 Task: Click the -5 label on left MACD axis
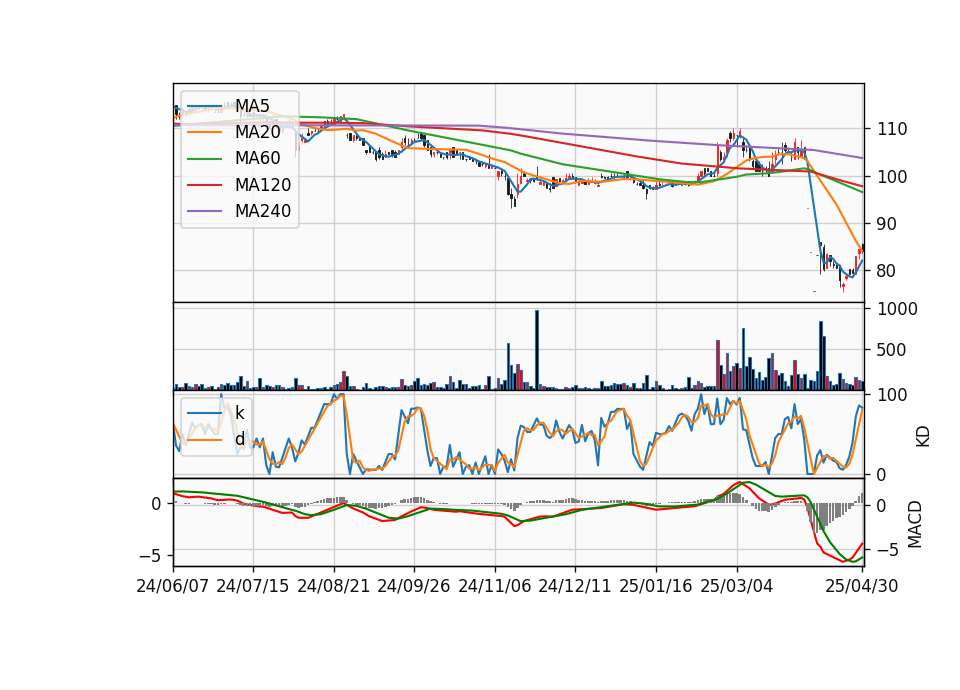click(150, 556)
